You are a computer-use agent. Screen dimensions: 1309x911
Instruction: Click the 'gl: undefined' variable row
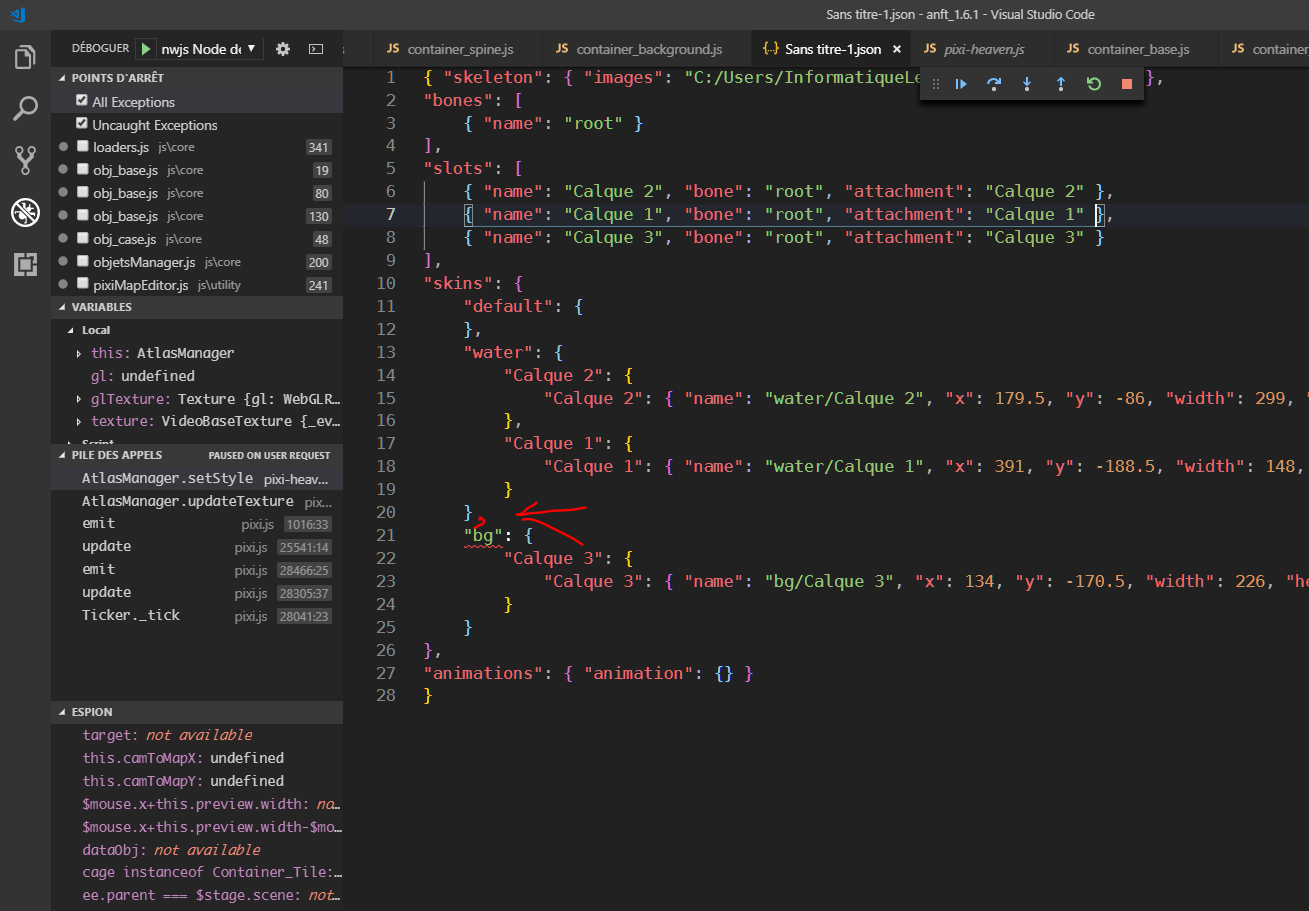point(197,376)
